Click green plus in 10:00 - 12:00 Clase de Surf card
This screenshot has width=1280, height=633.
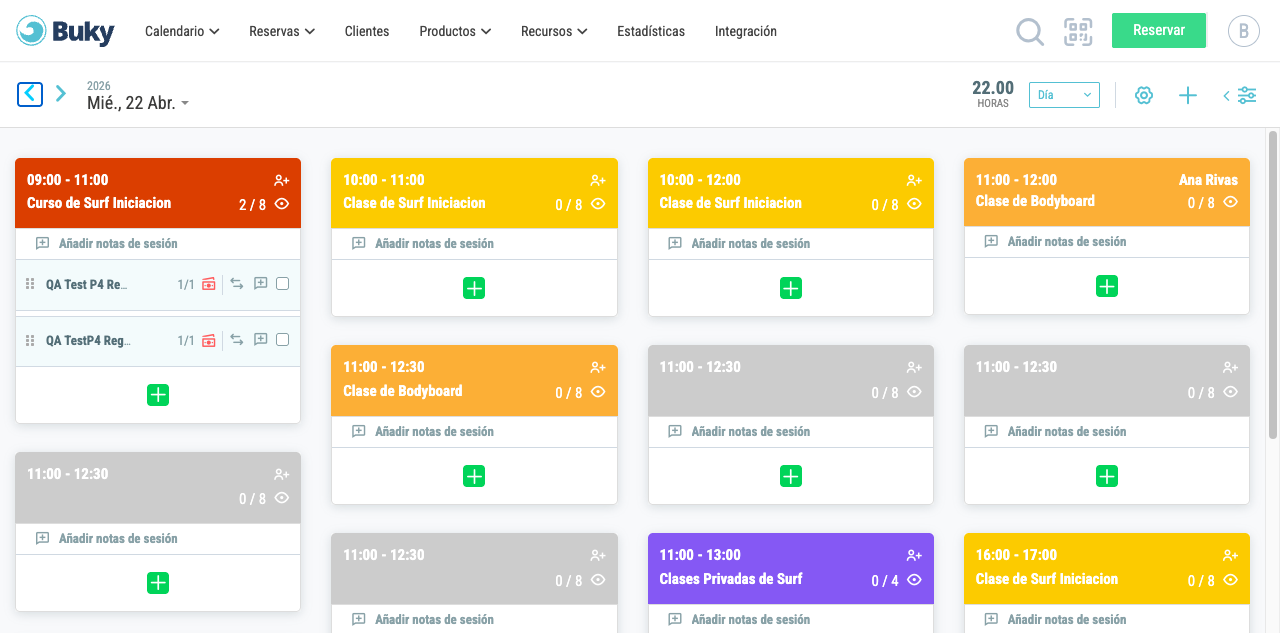(791, 288)
